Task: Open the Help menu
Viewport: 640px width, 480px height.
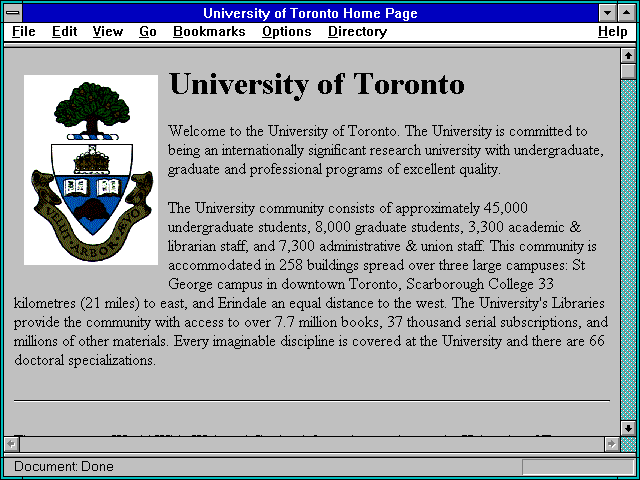Action: 613,32
